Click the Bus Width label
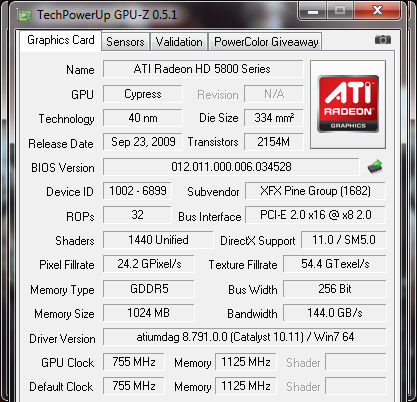Screen dimensions: 417x402 (253, 290)
